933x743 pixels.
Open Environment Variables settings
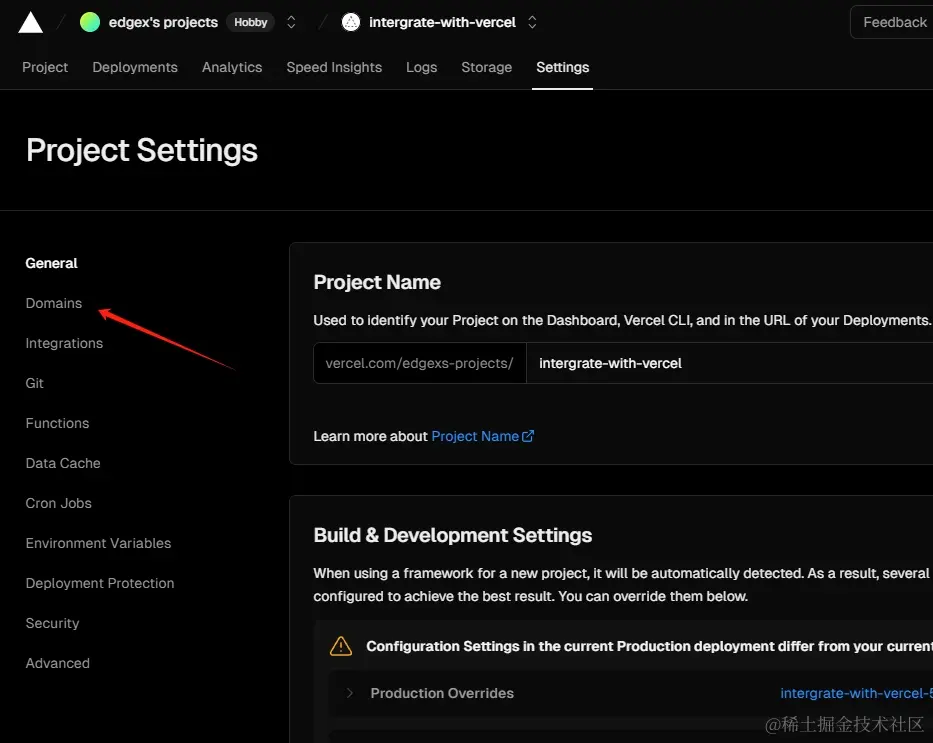point(98,543)
